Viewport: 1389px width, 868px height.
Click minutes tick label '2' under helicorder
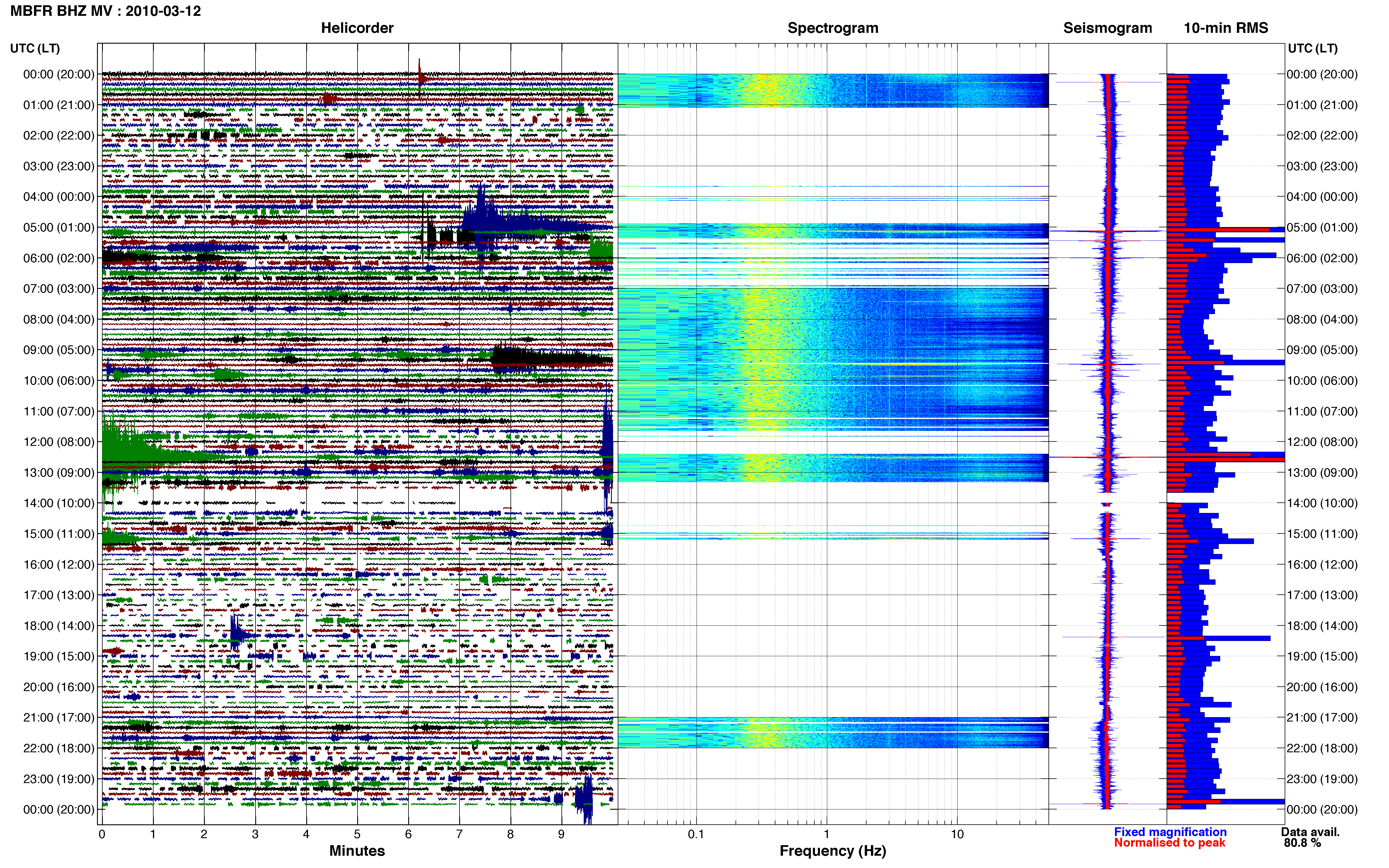click(x=204, y=834)
